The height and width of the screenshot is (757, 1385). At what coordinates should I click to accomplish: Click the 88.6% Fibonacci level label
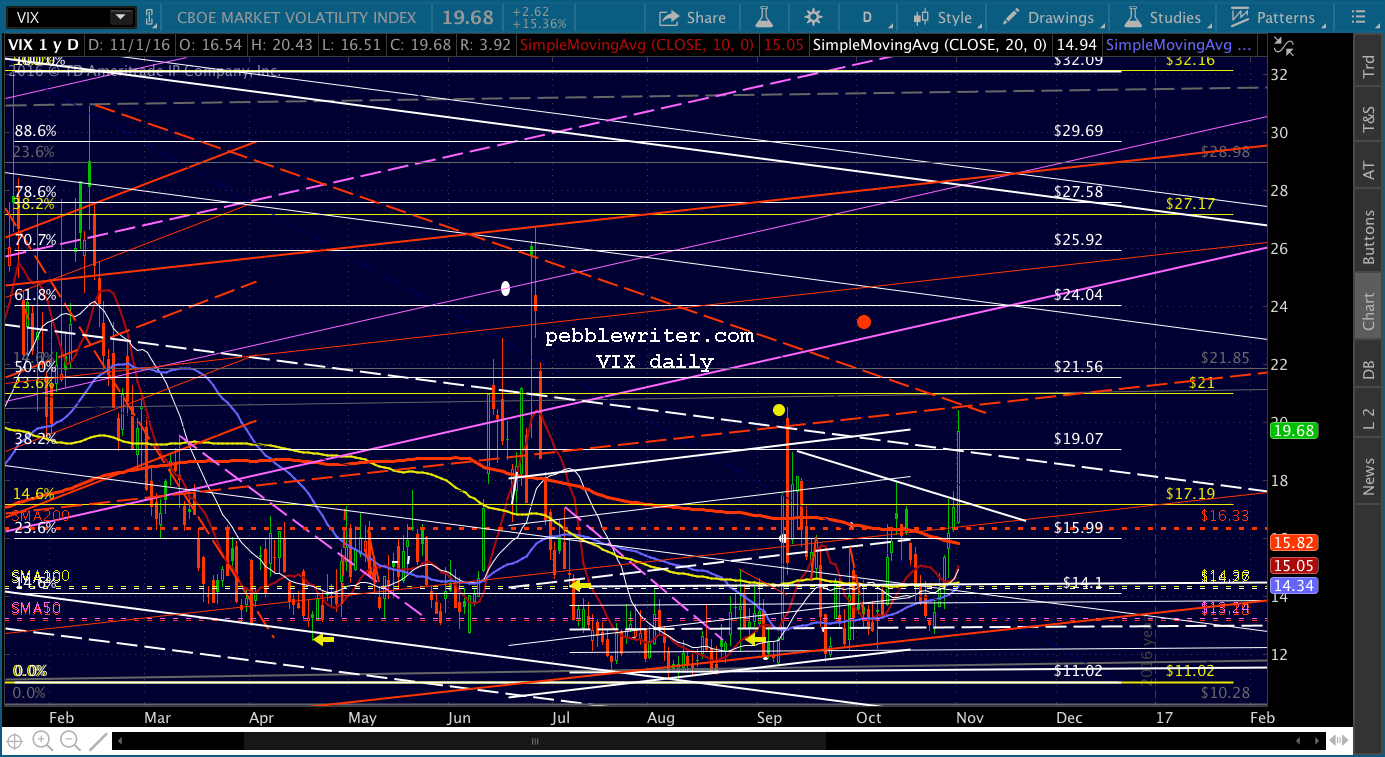36,131
